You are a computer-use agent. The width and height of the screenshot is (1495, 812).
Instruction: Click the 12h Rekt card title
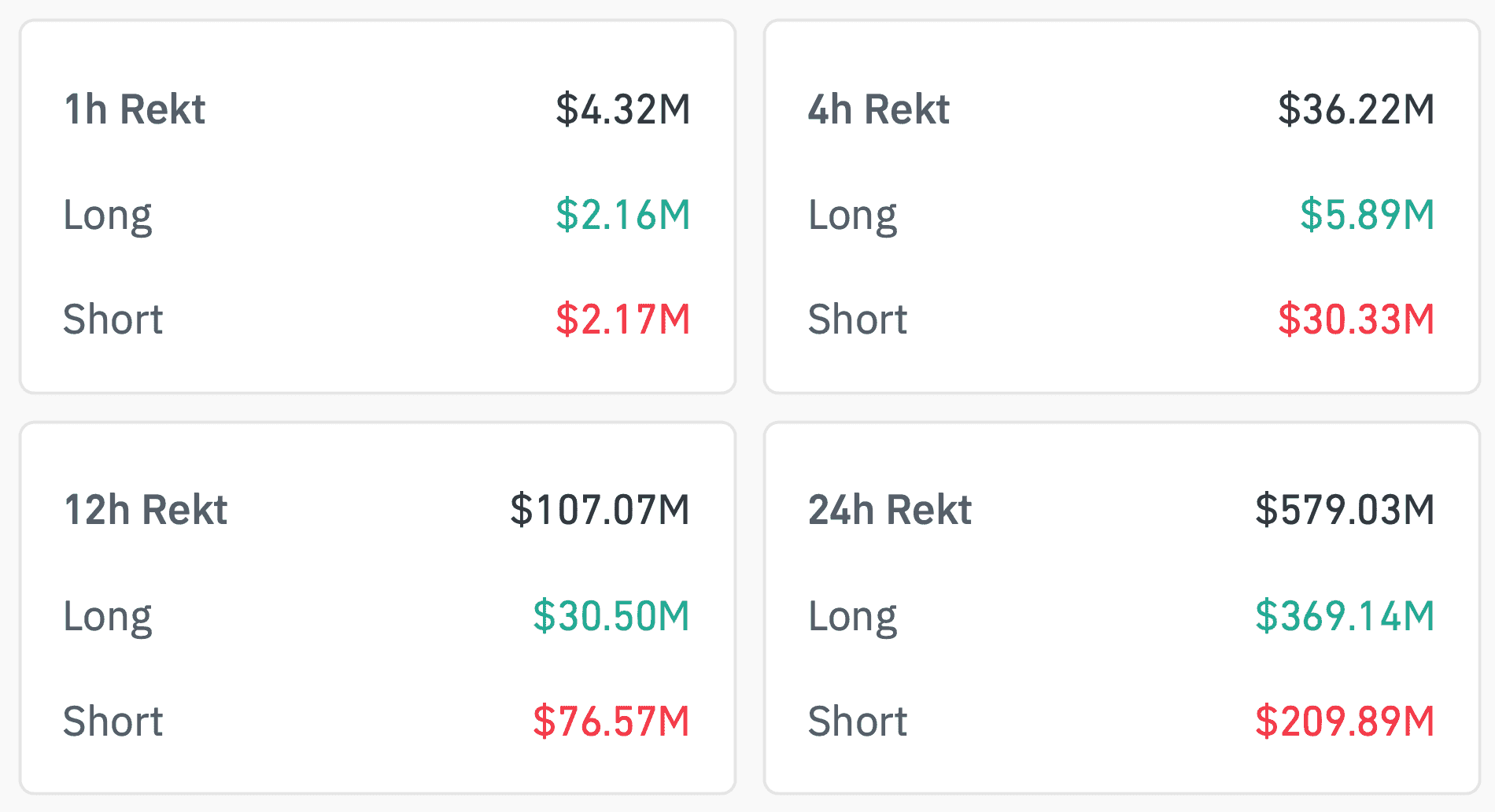[146, 510]
